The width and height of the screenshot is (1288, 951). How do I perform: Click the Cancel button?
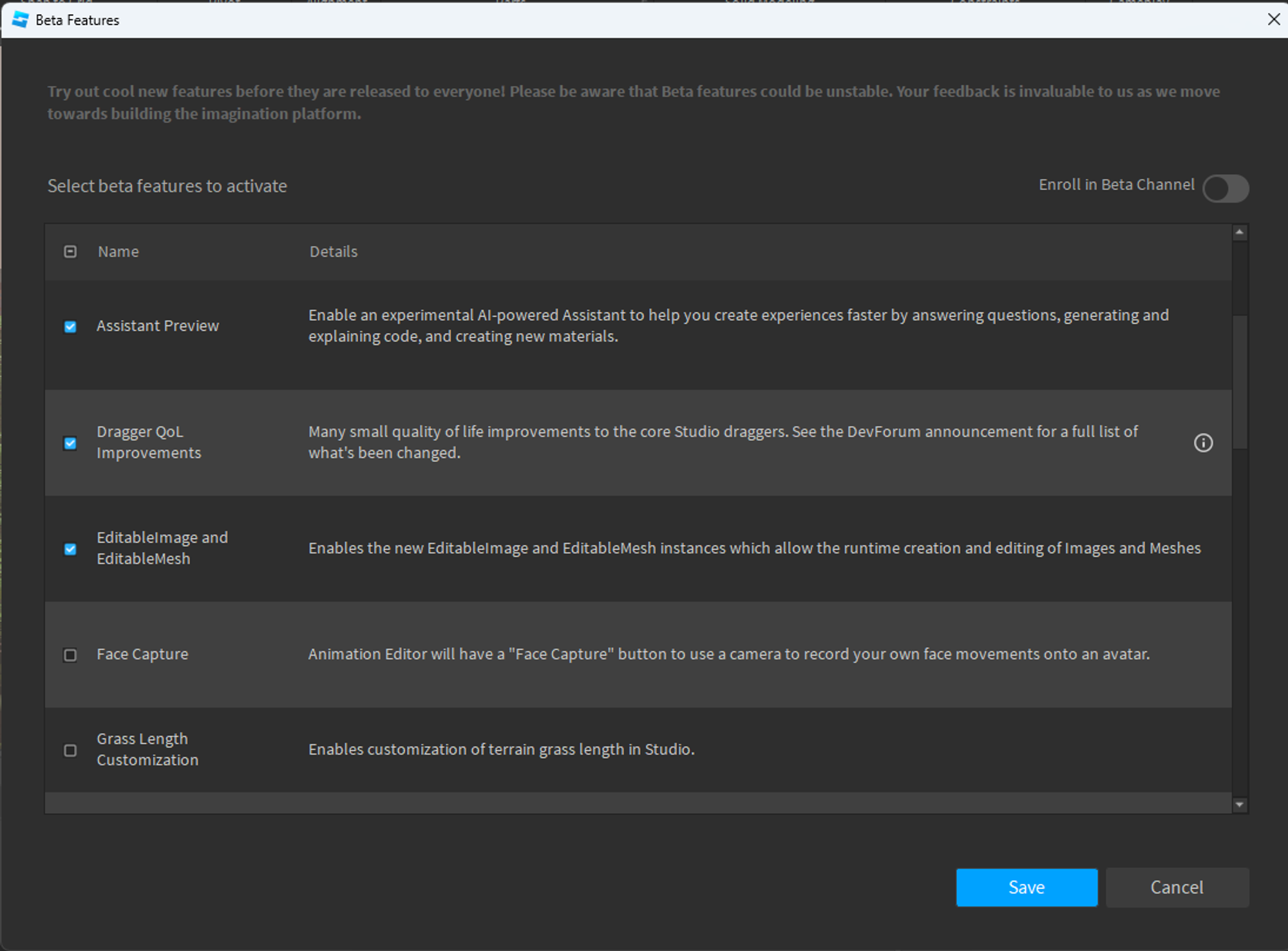(1177, 887)
